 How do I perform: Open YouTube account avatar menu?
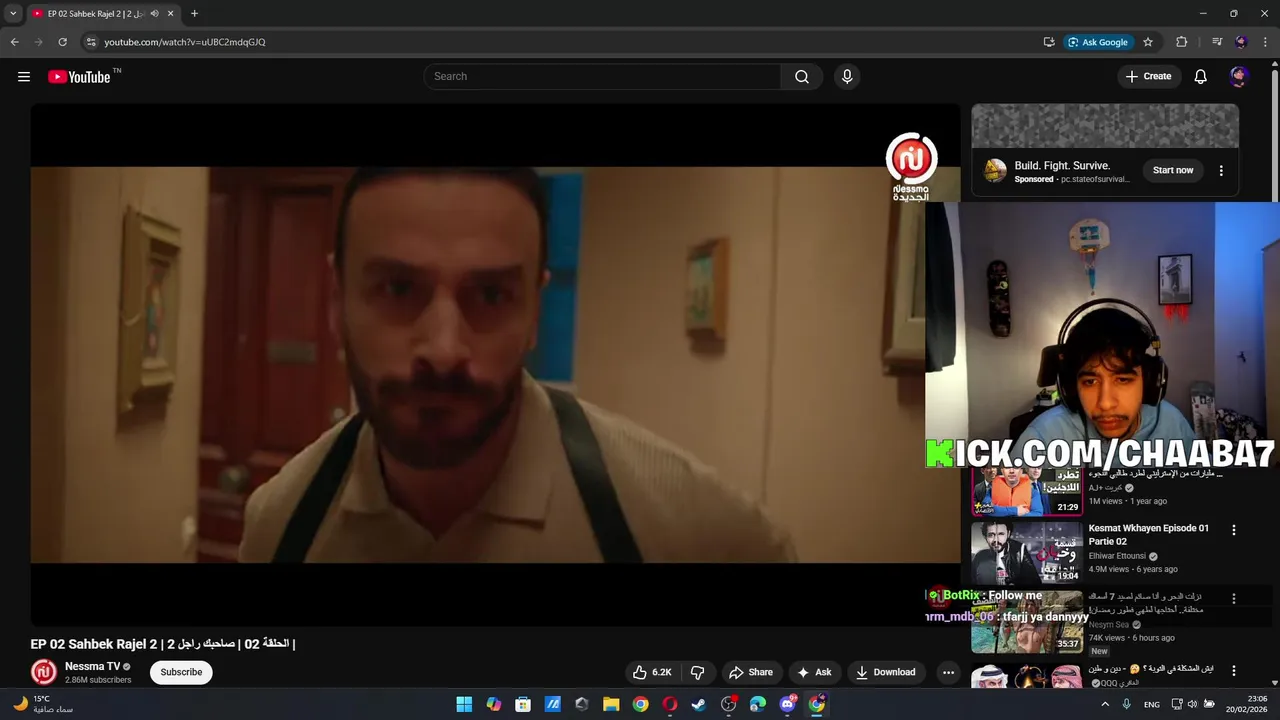click(1239, 76)
